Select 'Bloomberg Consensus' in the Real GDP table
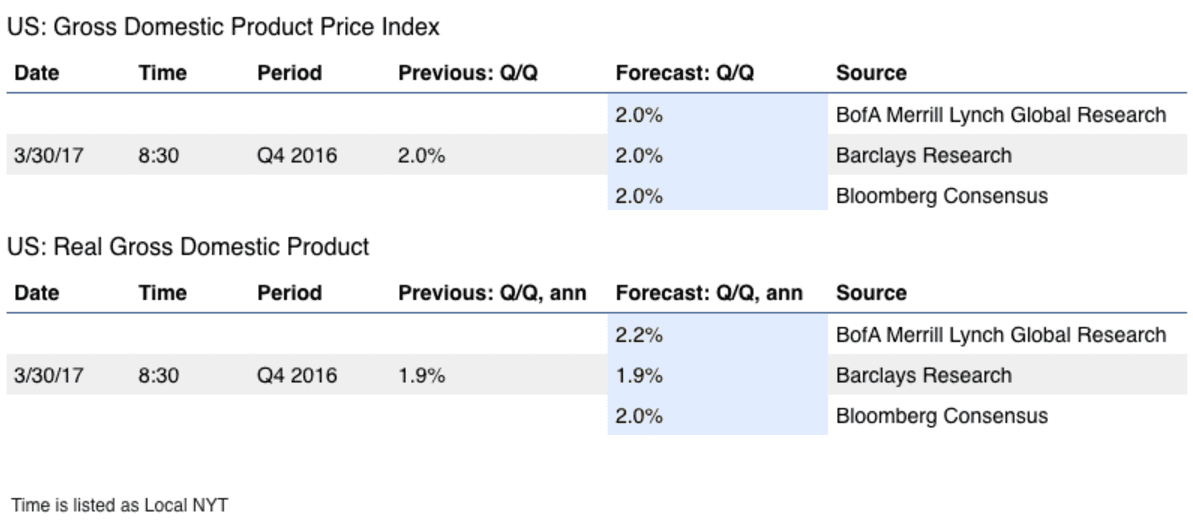1193x520 pixels. click(x=941, y=416)
